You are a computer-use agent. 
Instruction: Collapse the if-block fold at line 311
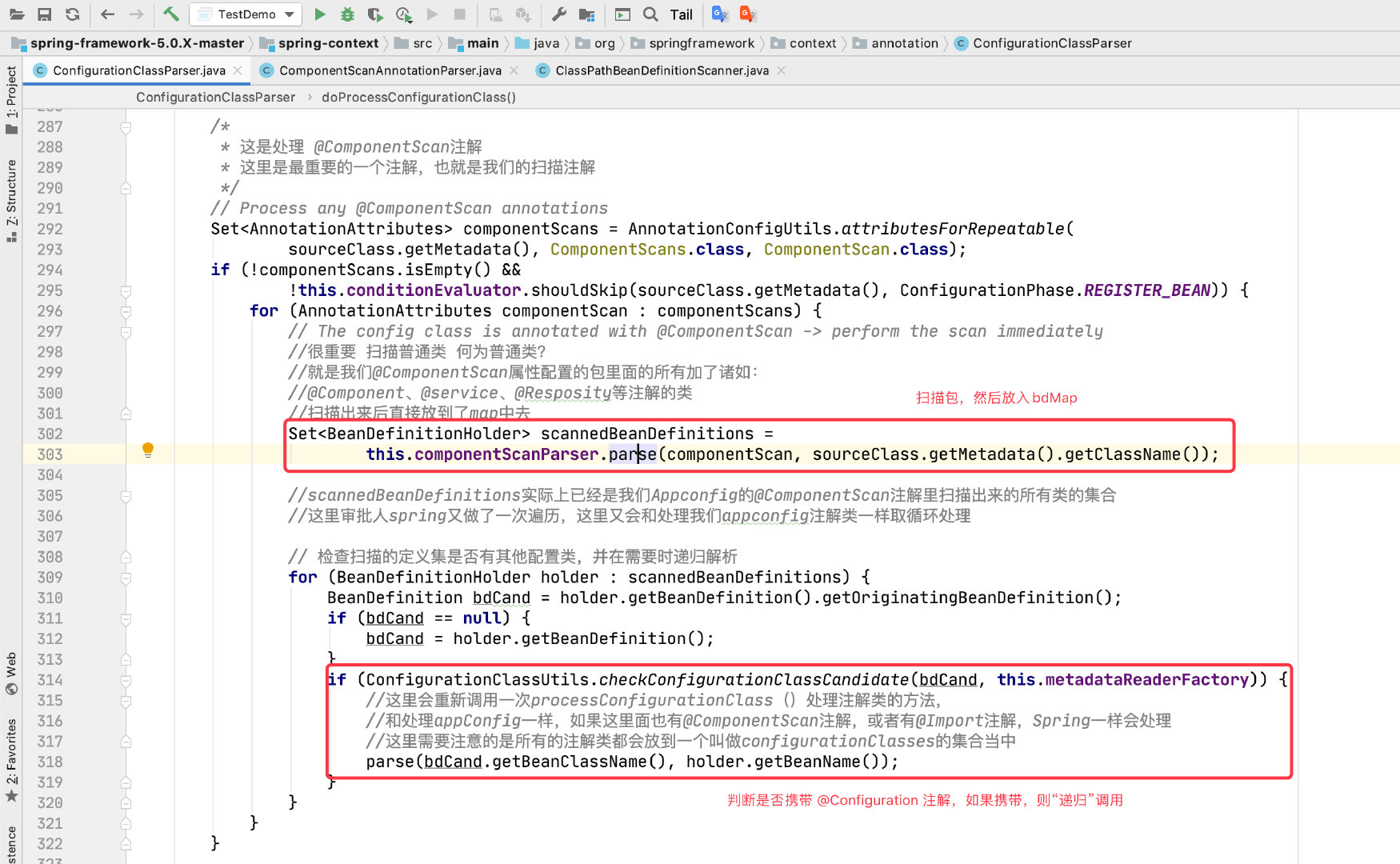coord(126,619)
